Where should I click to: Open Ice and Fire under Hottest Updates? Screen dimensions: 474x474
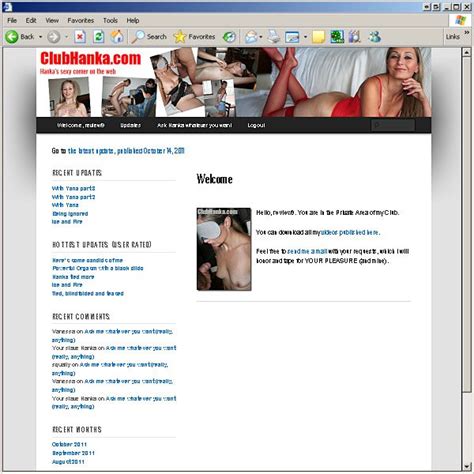click(x=67, y=285)
